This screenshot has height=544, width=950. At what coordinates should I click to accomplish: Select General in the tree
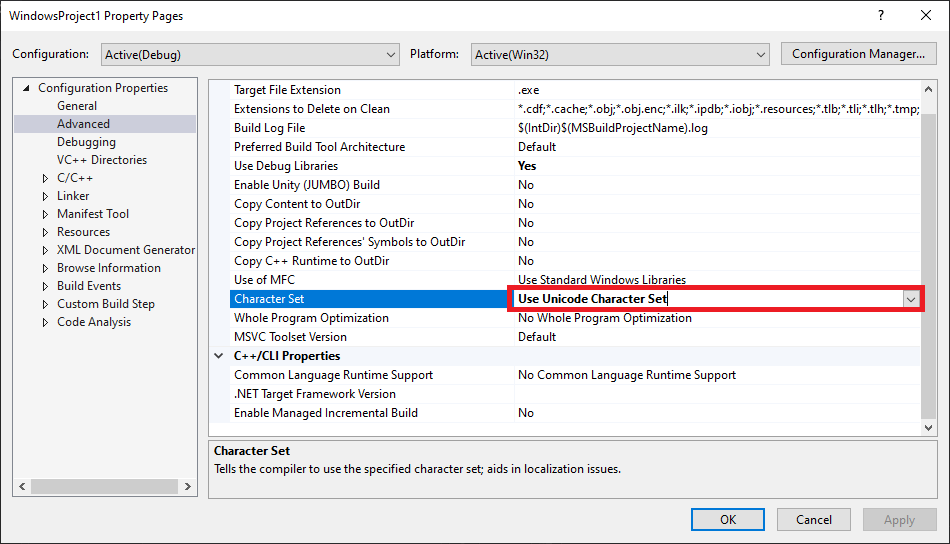[x=77, y=105]
